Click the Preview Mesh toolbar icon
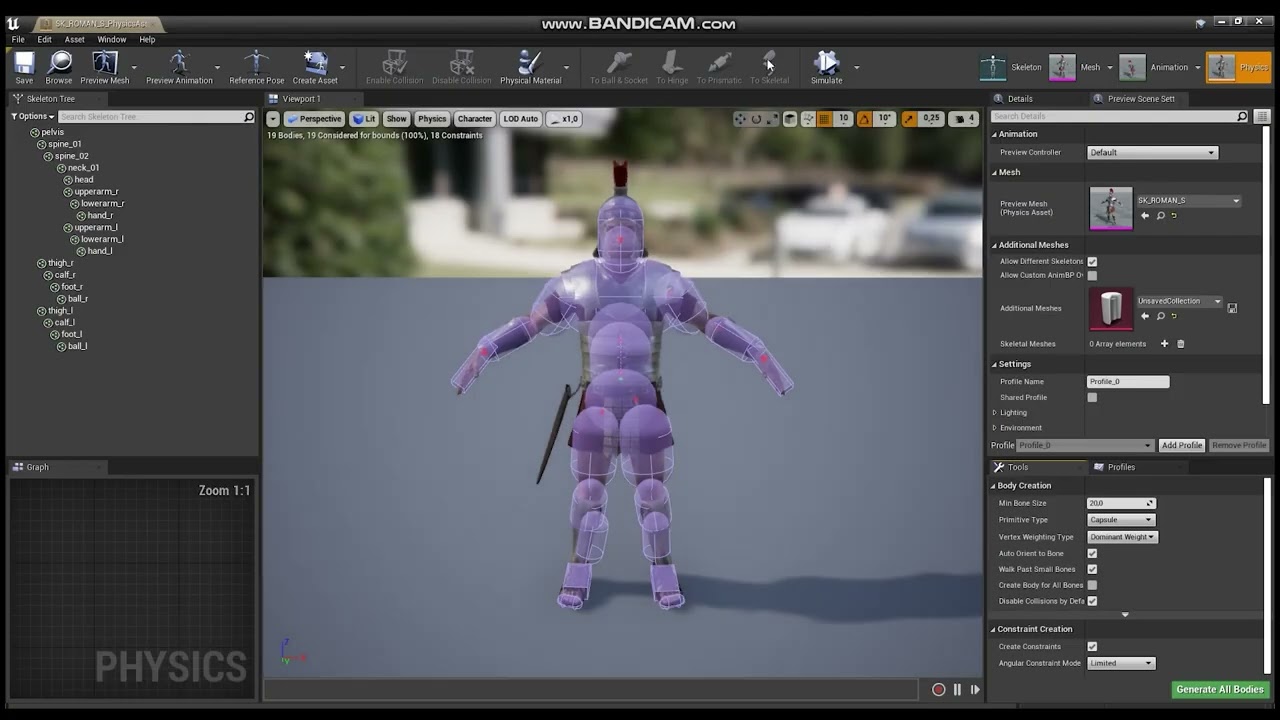This screenshot has width=1280, height=720. [105, 64]
